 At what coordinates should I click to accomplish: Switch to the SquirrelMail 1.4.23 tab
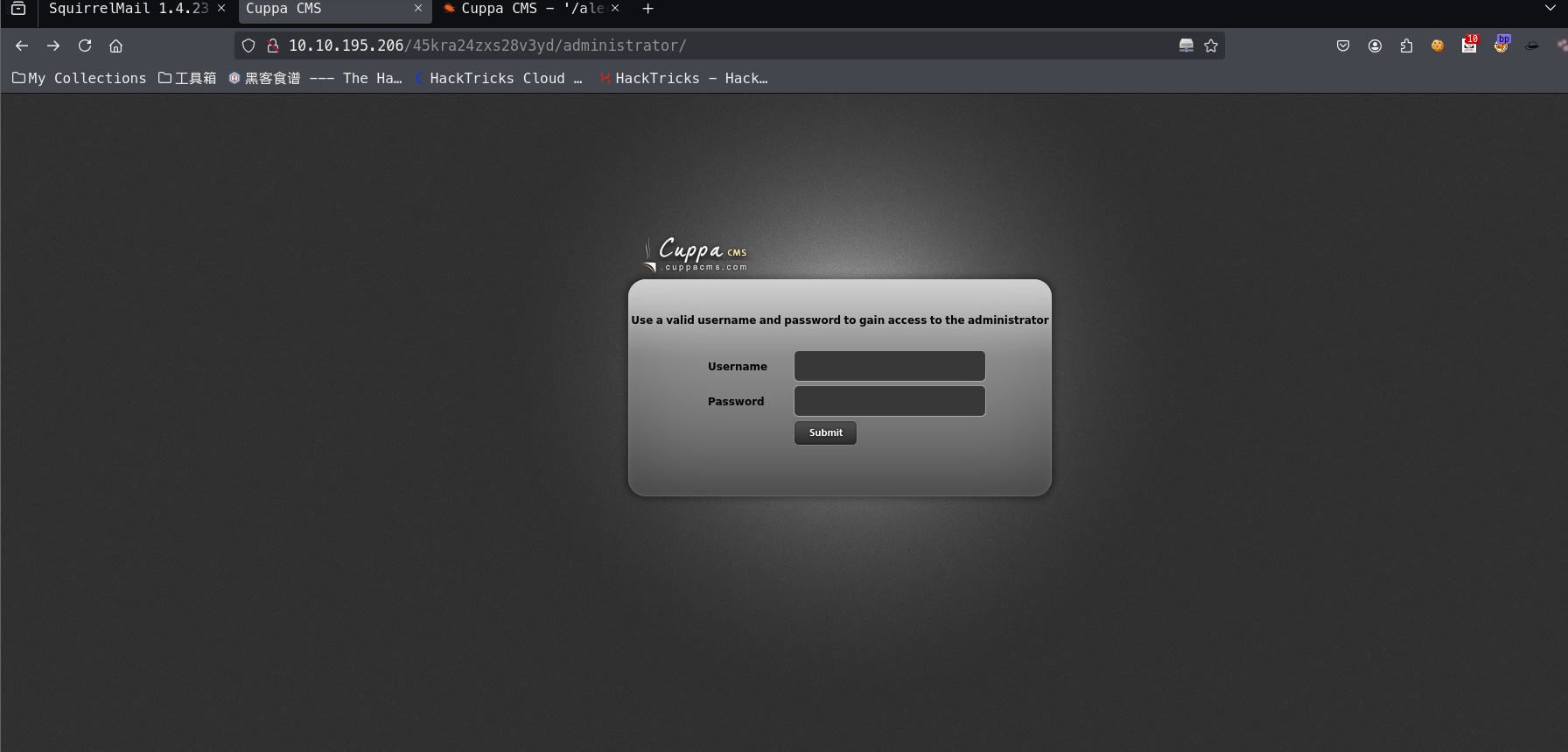(x=129, y=9)
